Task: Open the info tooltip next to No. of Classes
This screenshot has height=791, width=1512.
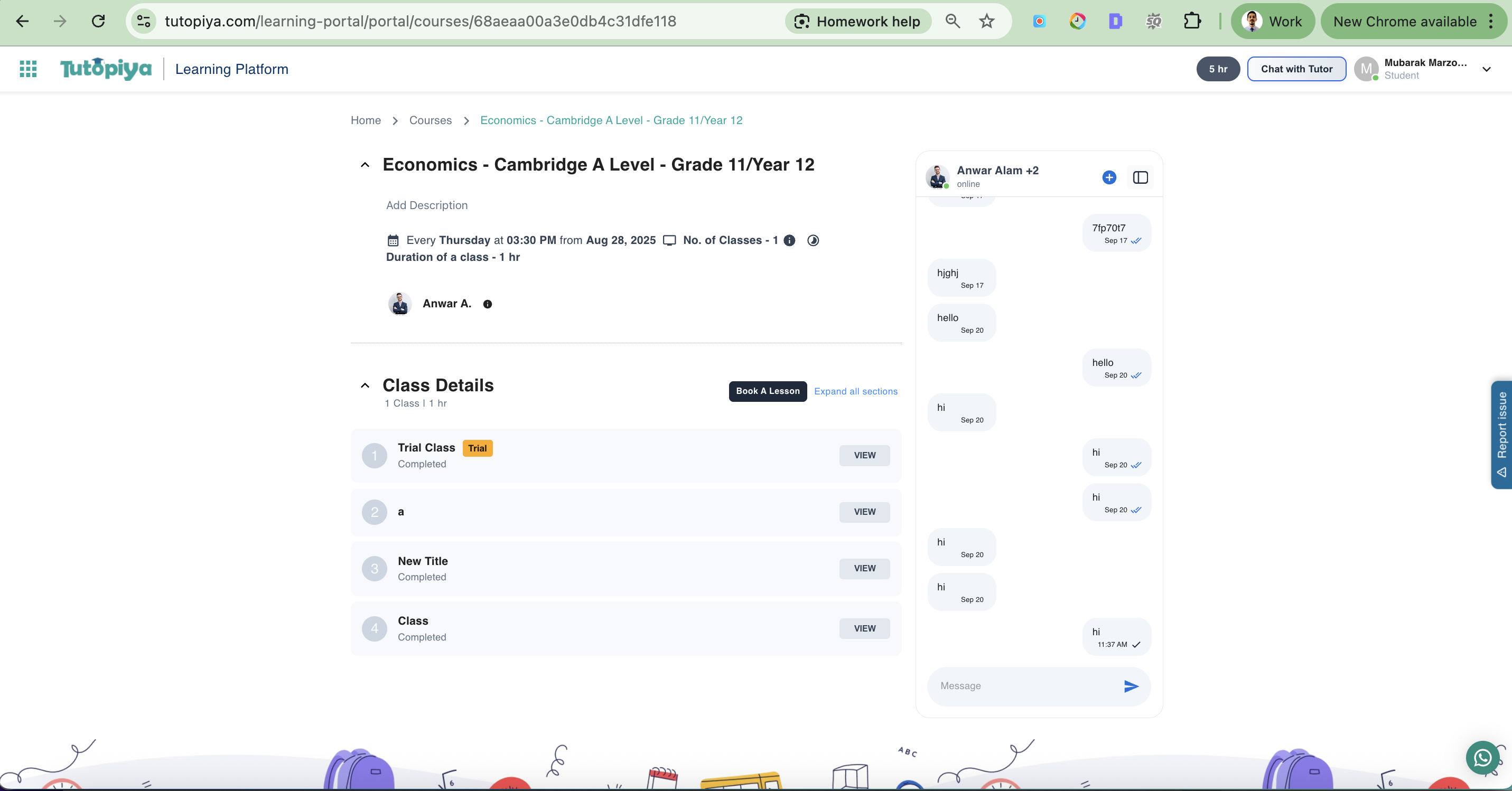Action: tap(789, 241)
